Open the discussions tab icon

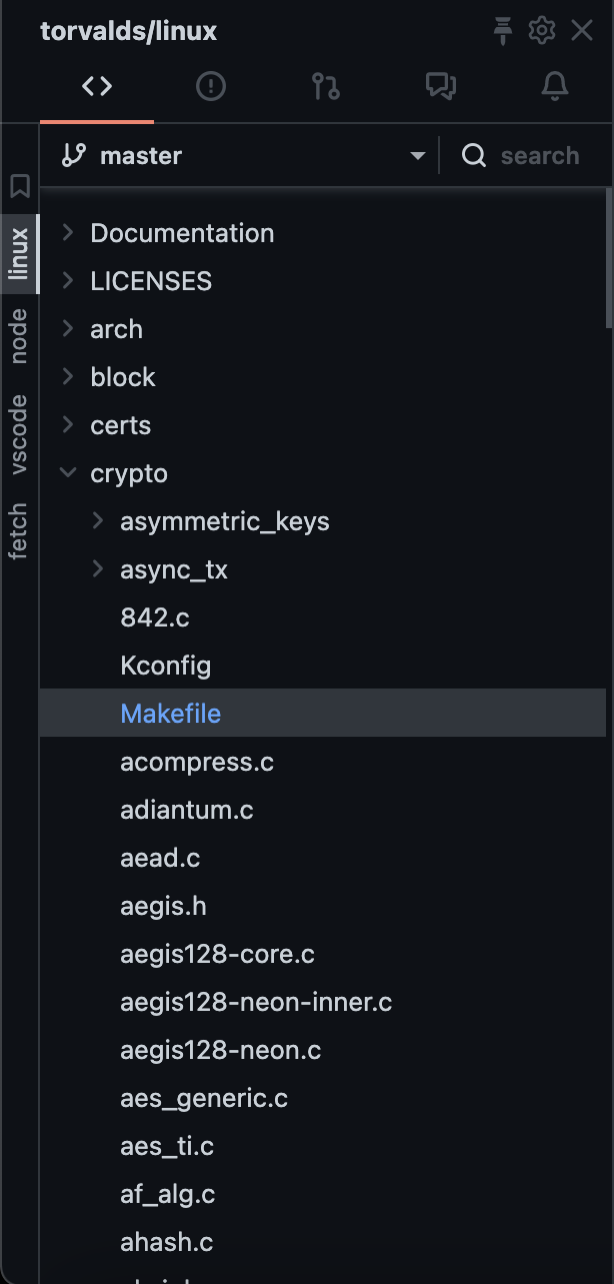[440, 87]
